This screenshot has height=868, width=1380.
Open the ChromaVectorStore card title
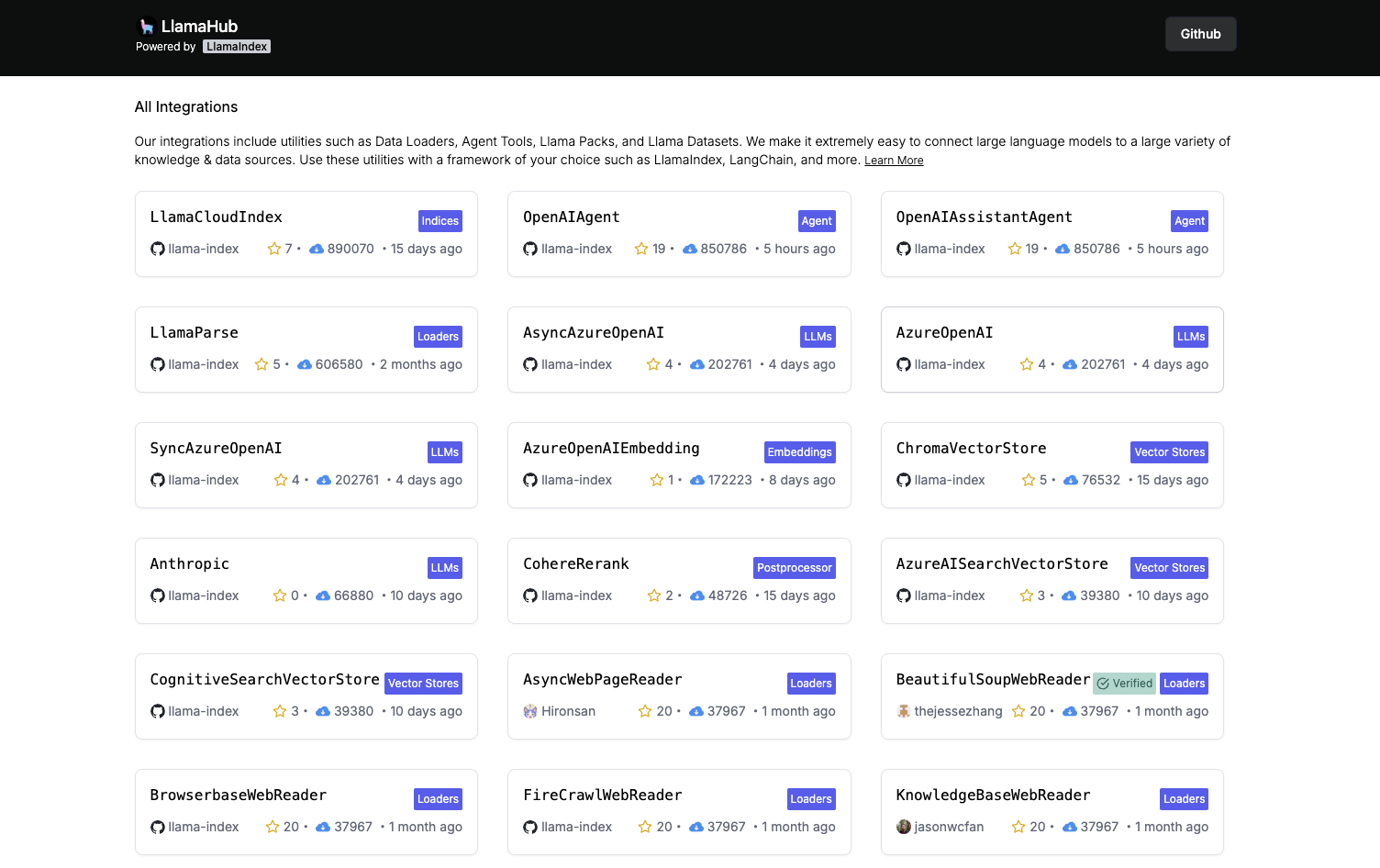(972, 449)
